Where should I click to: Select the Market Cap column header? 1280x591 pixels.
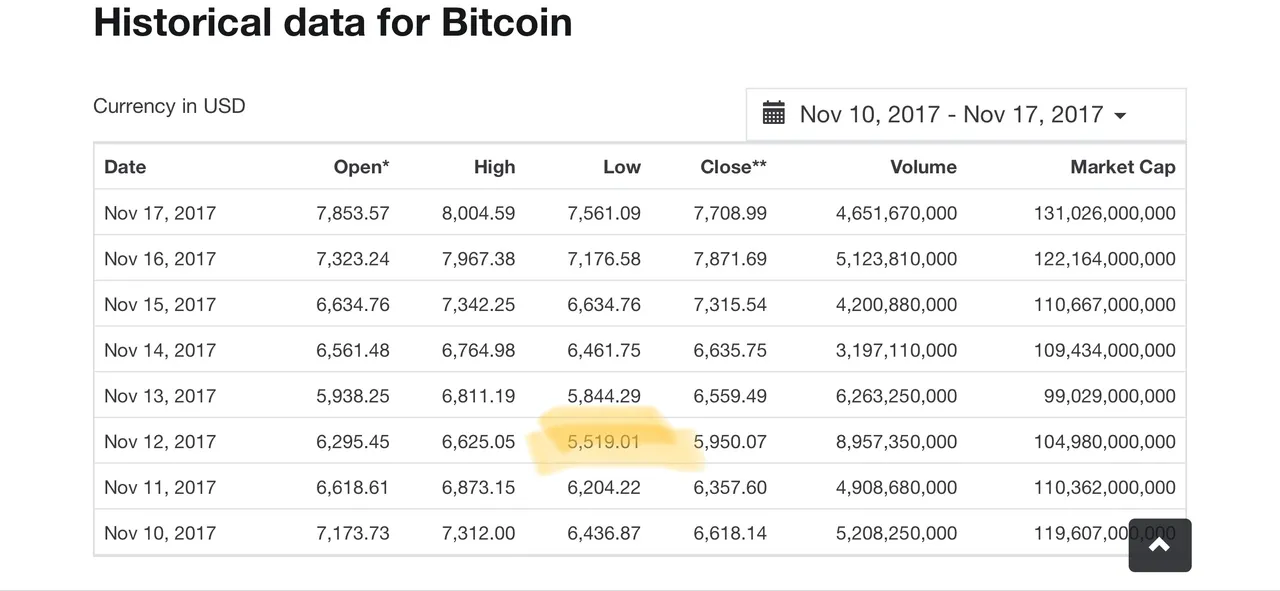[x=1122, y=167]
